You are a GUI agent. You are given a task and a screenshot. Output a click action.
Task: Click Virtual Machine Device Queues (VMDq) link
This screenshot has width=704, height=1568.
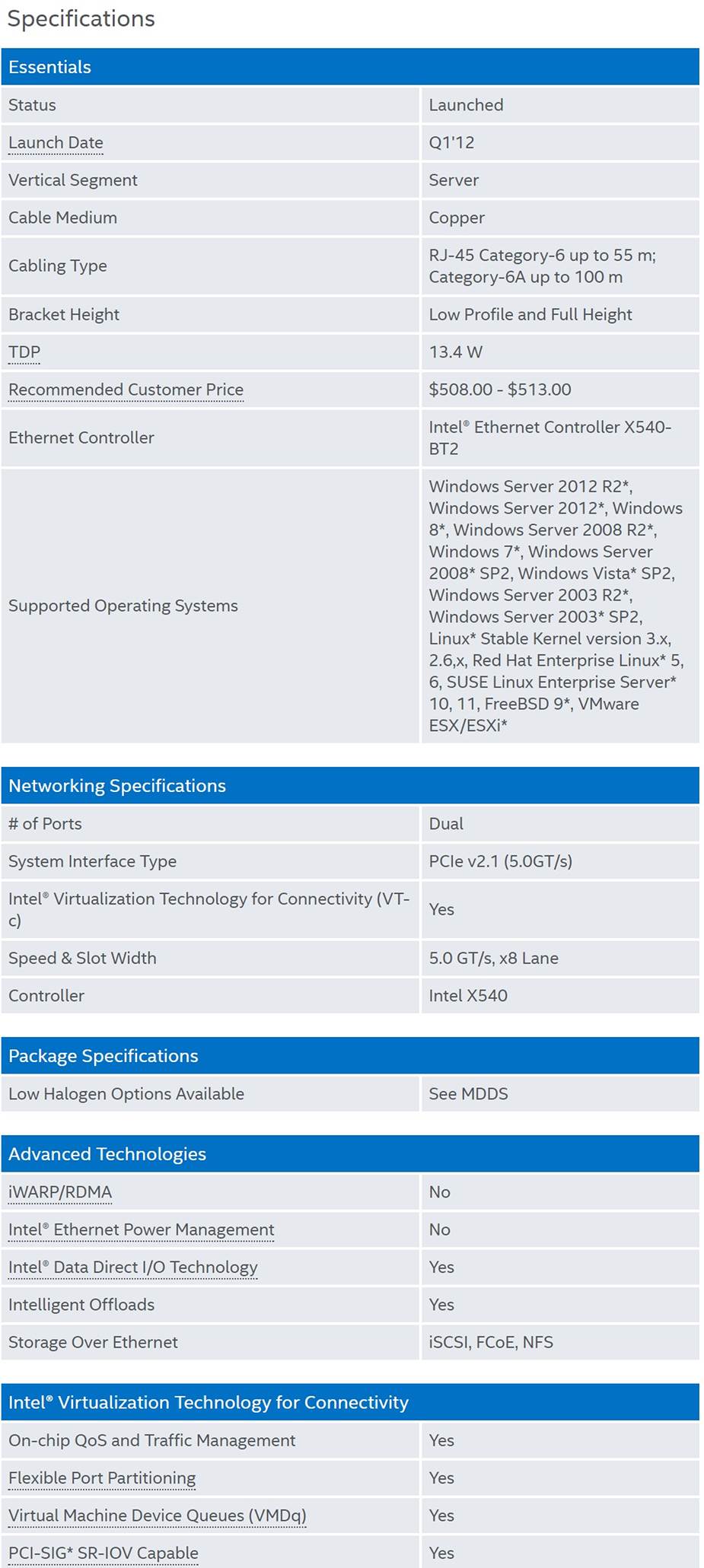click(x=157, y=1515)
